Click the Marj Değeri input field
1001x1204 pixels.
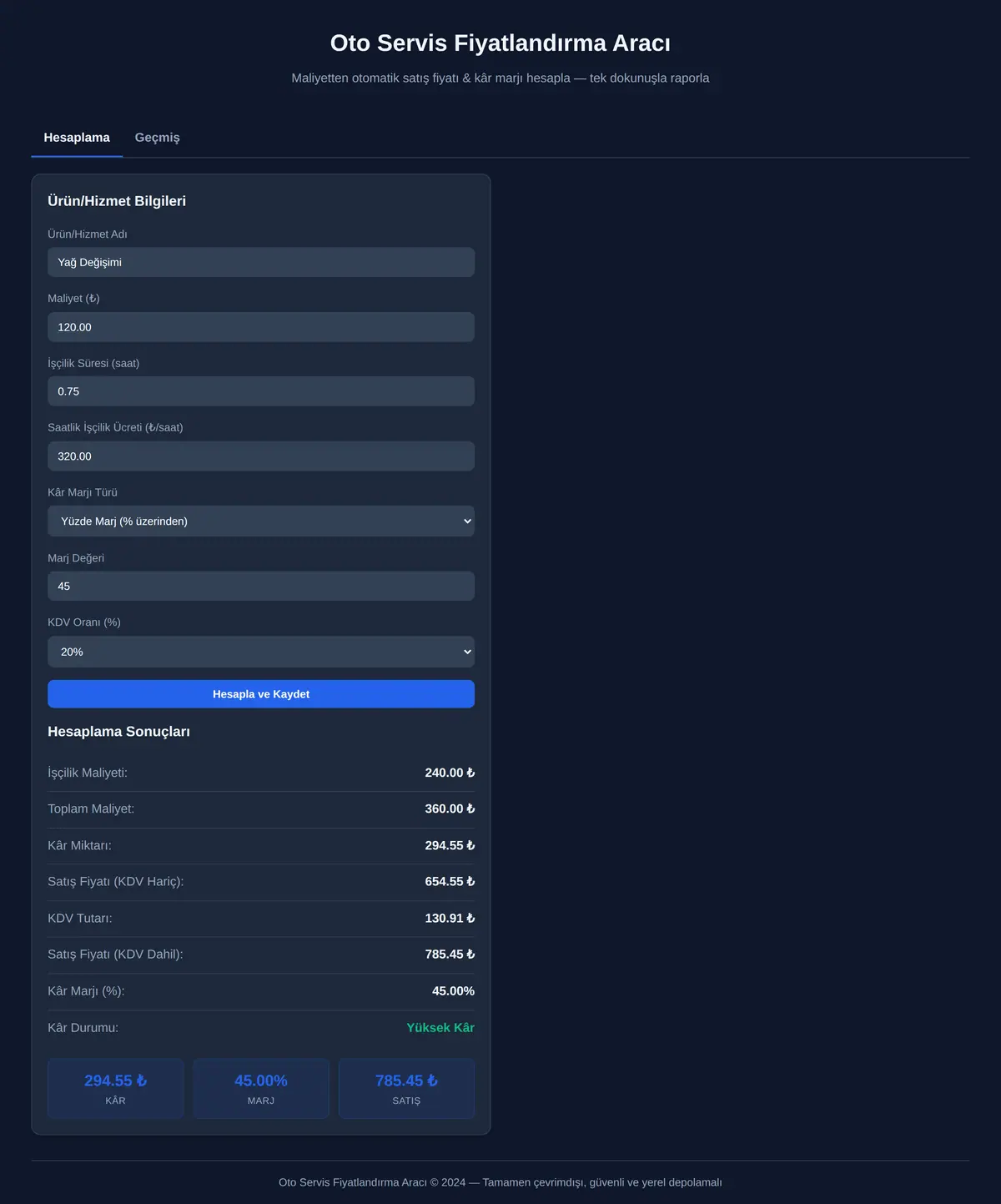(261, 586)
